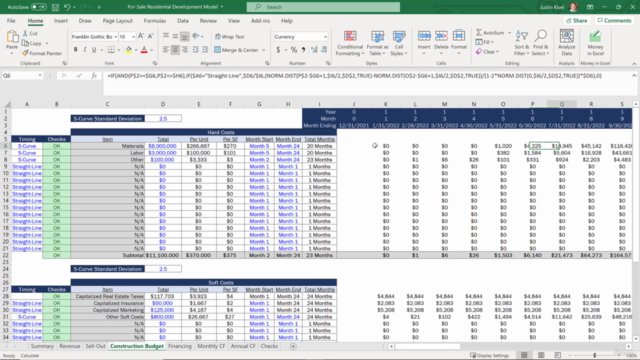Open Find & Select menu
This screenshot has width=640, height=360.
540,43
